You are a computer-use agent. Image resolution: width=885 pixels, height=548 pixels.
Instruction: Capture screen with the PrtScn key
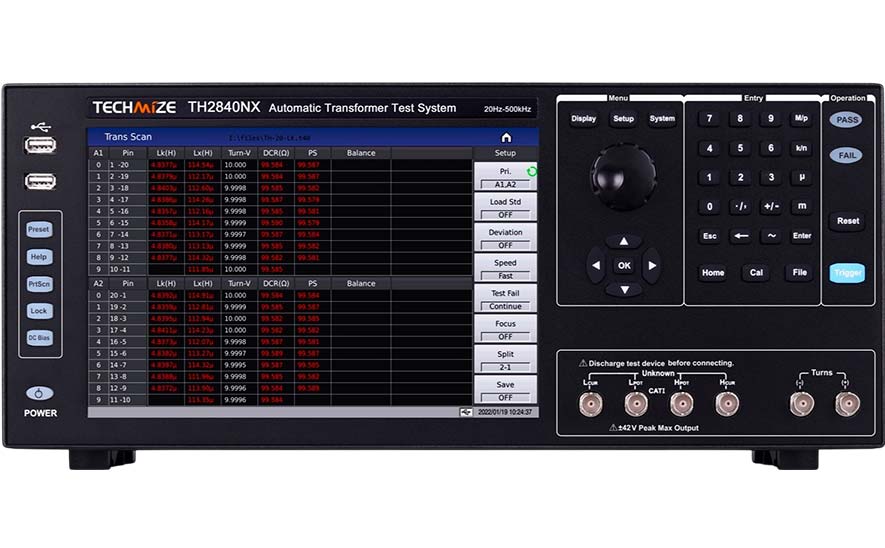coord(39,284)
